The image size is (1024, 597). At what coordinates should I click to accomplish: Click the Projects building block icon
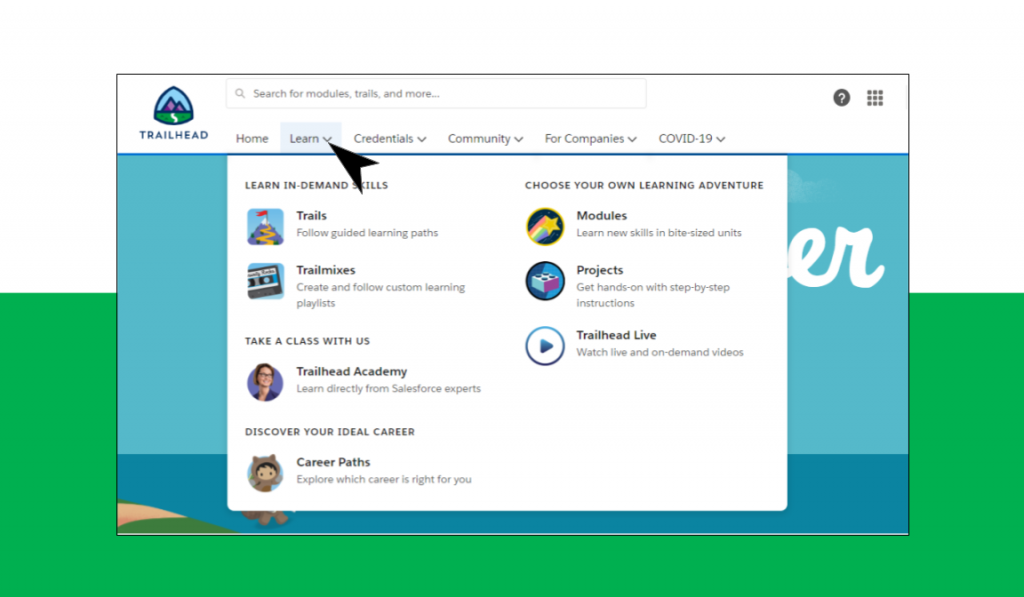point(545,281)
